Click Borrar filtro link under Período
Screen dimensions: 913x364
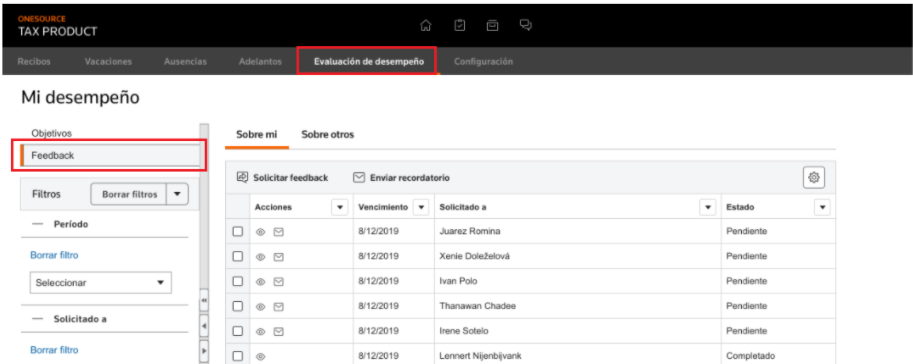point(54,255)
